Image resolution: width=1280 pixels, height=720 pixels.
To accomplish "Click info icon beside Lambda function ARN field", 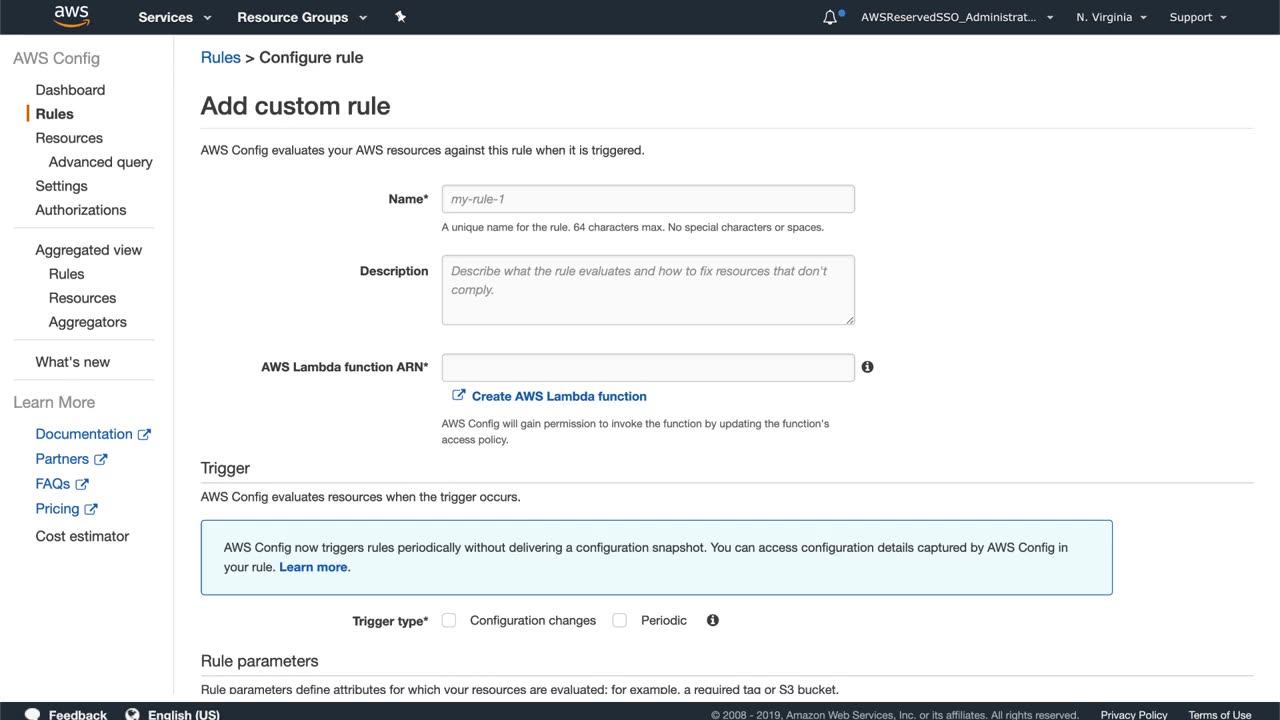I will pos(867,367).
